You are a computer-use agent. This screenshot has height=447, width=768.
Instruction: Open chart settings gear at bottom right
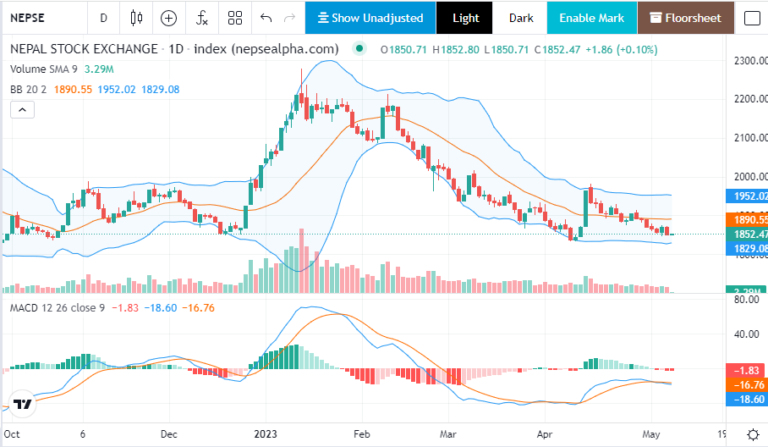click(751, 436)
